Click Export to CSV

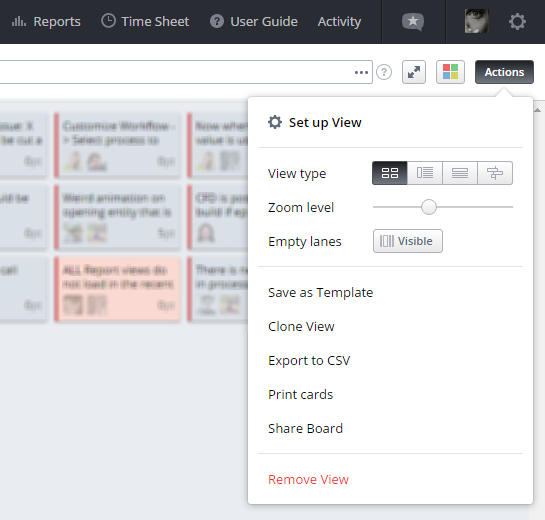(x=309, y=360)
